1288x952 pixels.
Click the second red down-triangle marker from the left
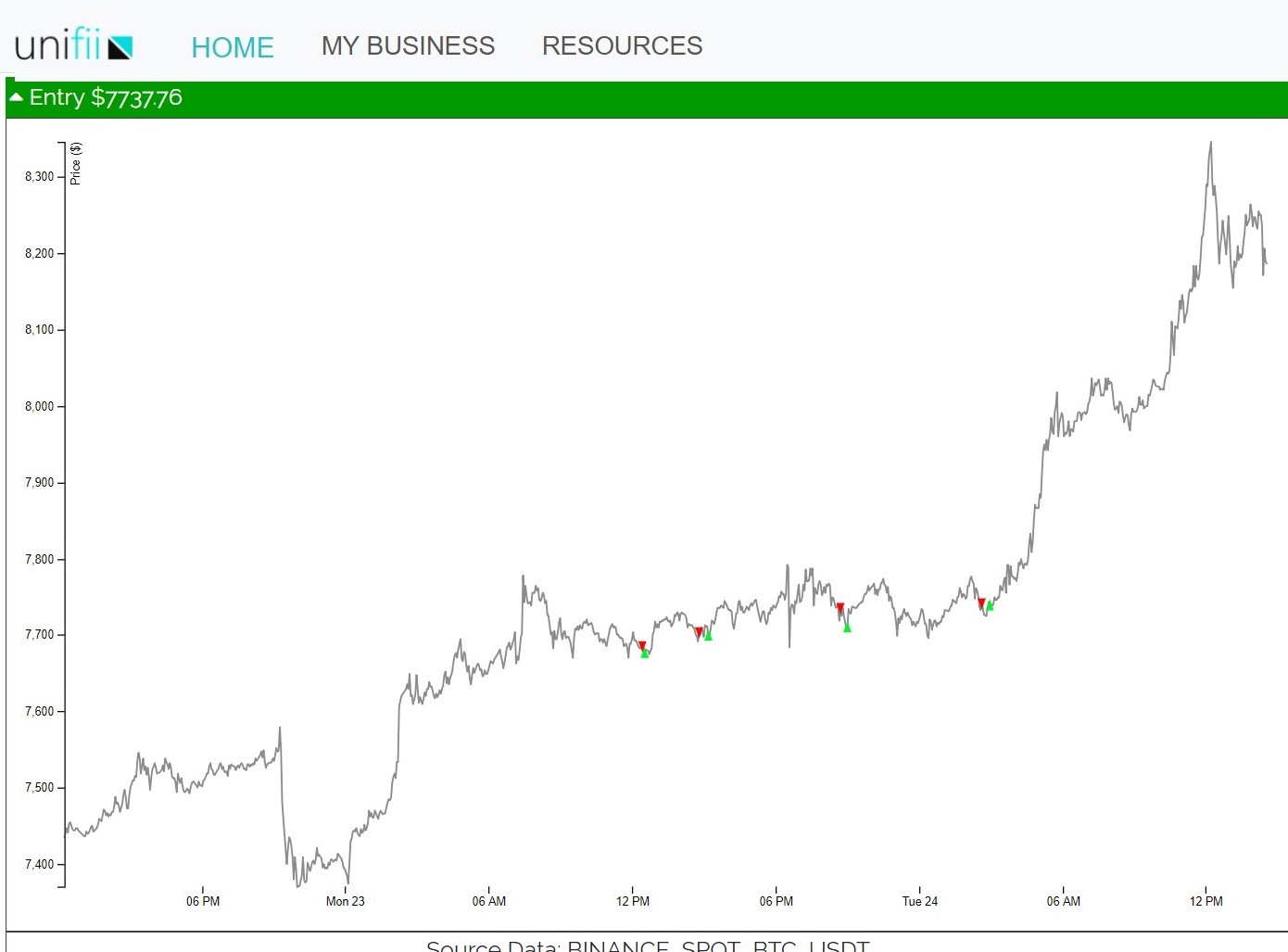point(699,632)
